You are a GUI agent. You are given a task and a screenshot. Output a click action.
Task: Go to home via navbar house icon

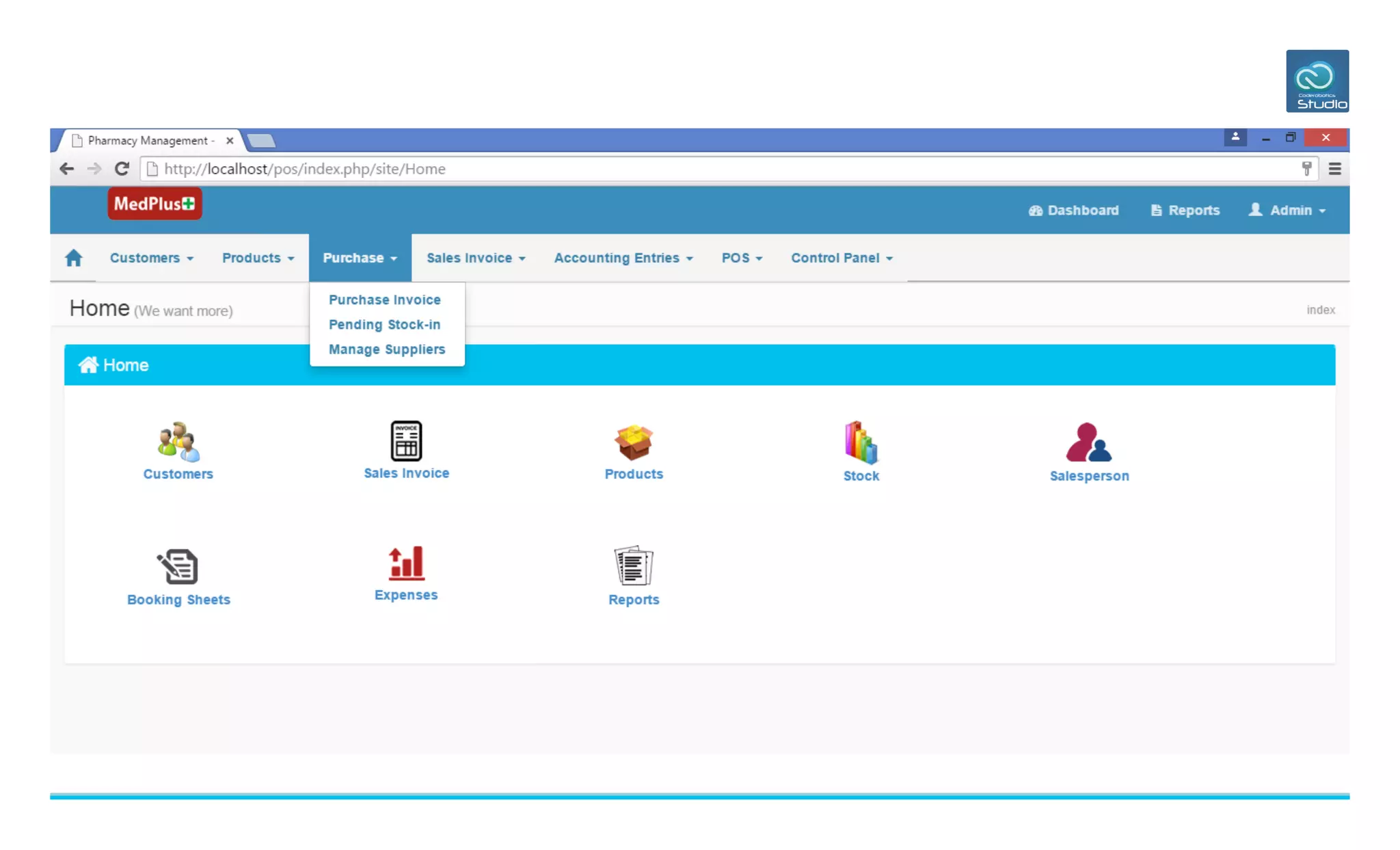pyautogui.click(x=74, y=258)
